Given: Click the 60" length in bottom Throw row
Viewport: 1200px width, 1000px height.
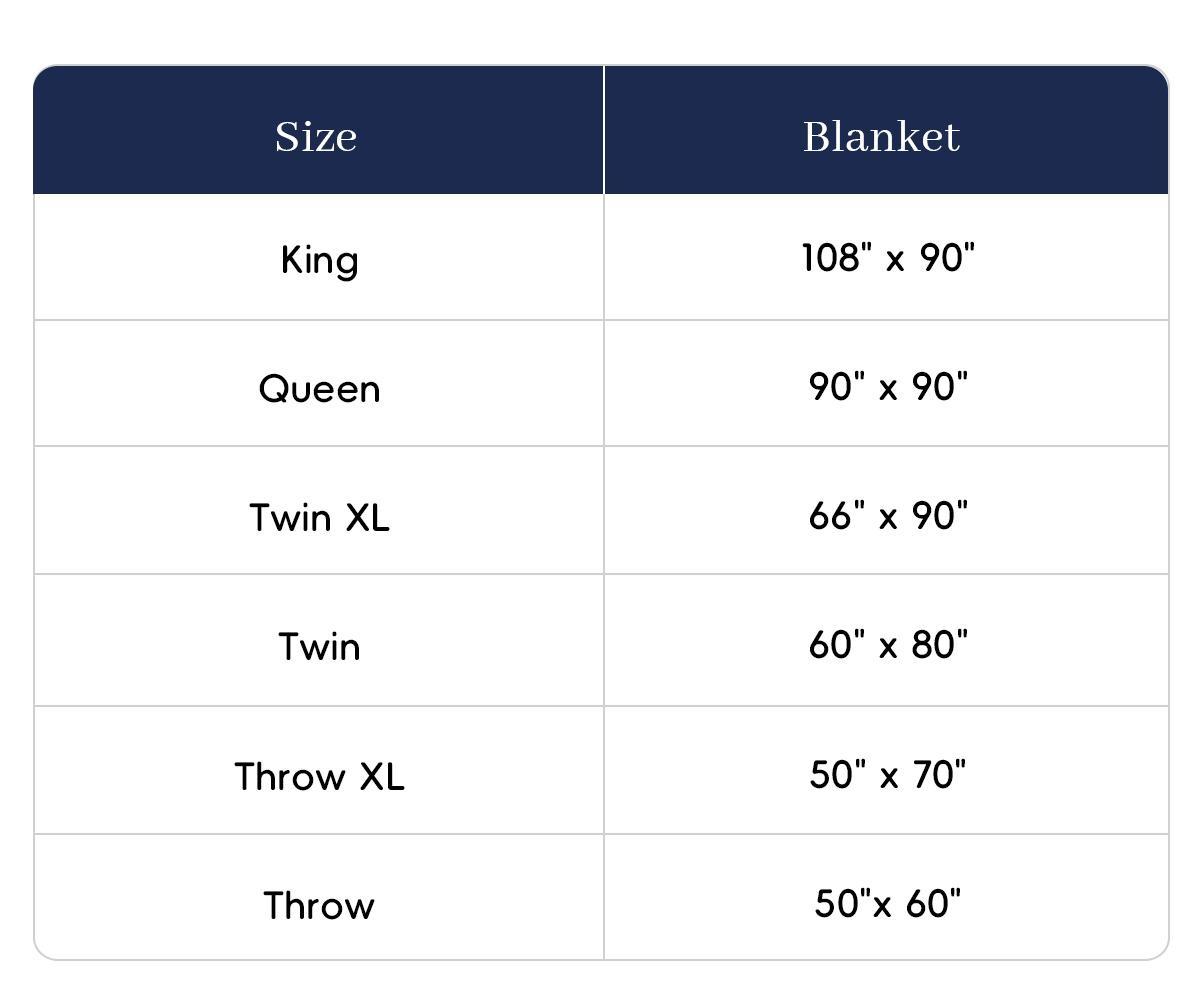Looking at the screenshot, I should (934, 903).
